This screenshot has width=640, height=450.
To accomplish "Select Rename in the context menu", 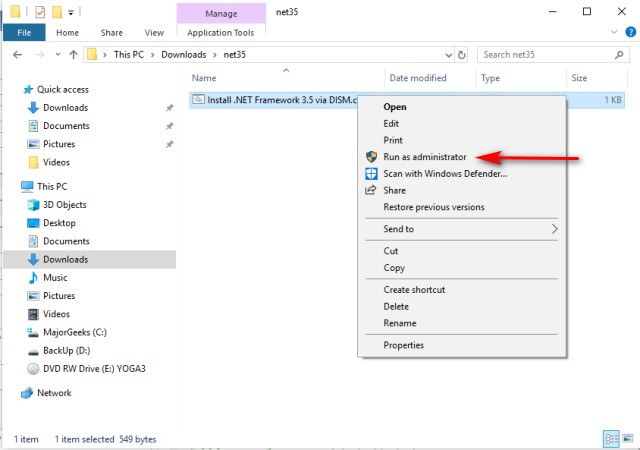I will (400, 323).
